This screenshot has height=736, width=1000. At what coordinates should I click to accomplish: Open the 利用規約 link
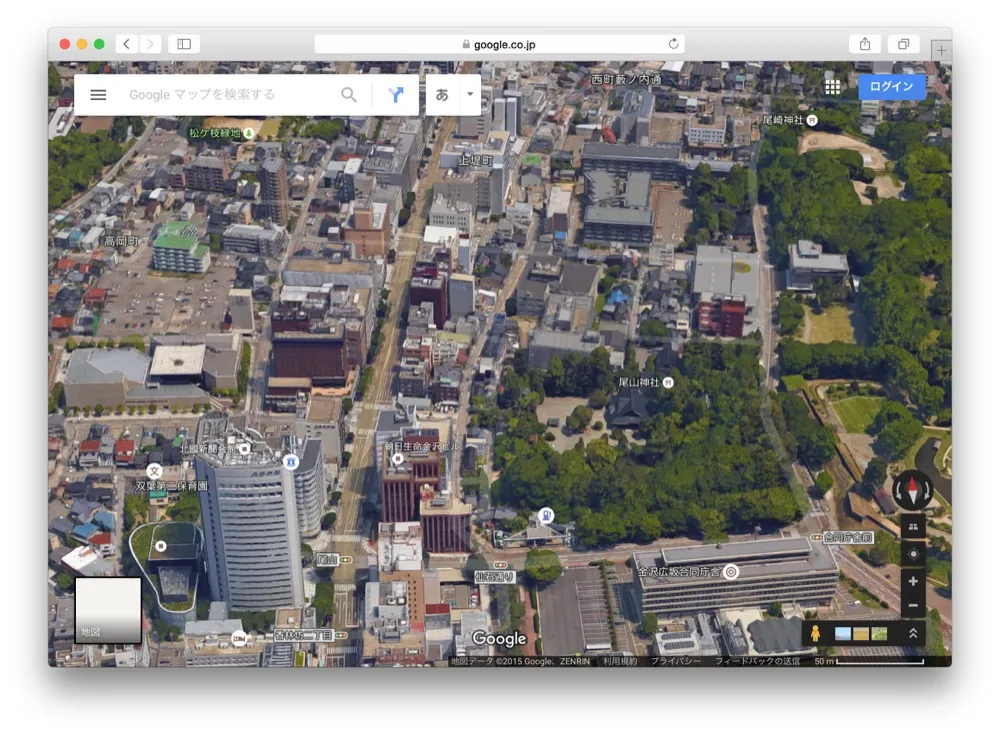coord(620,661)
